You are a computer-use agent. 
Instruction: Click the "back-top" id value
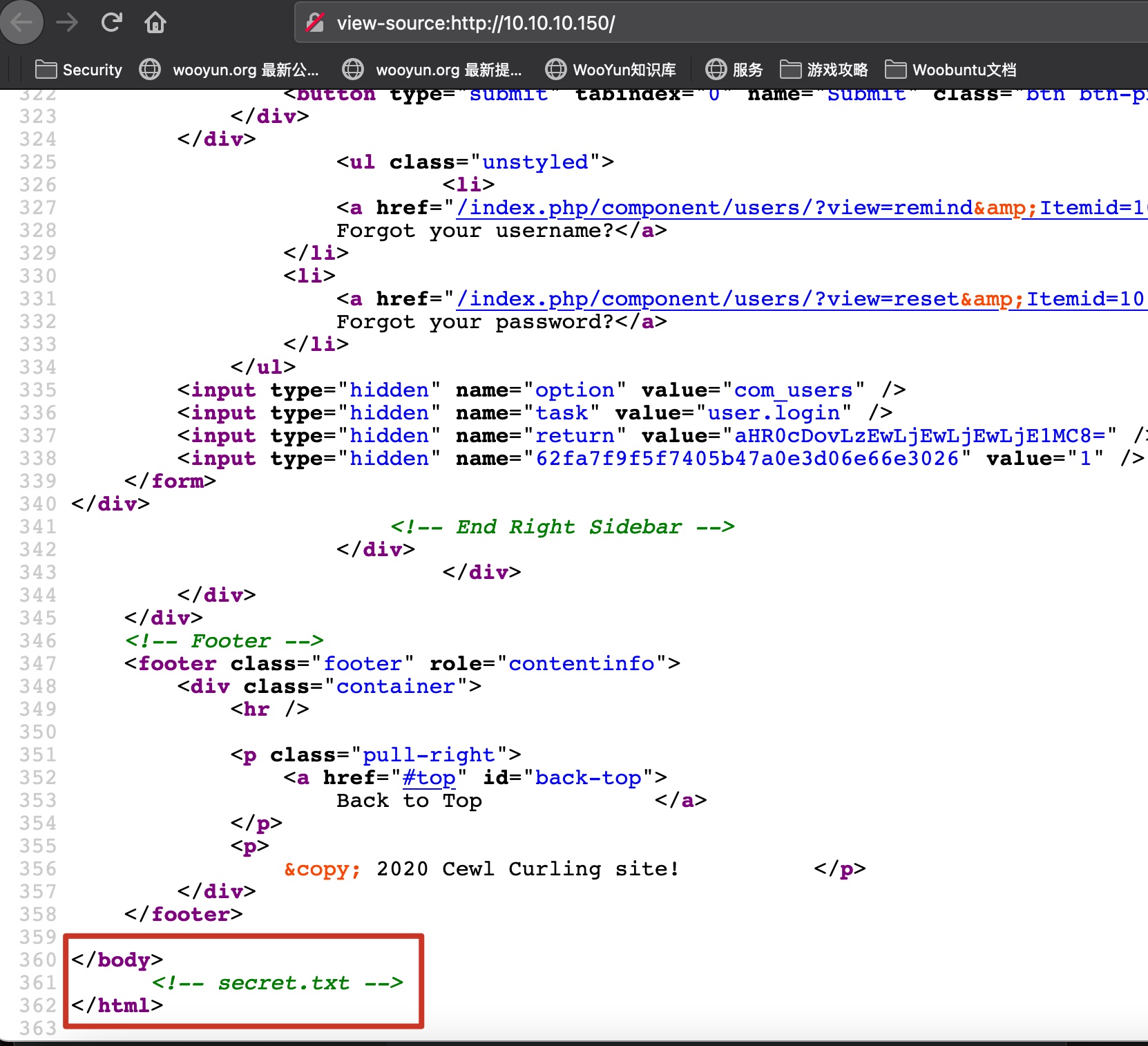click(x=589, y=778)
